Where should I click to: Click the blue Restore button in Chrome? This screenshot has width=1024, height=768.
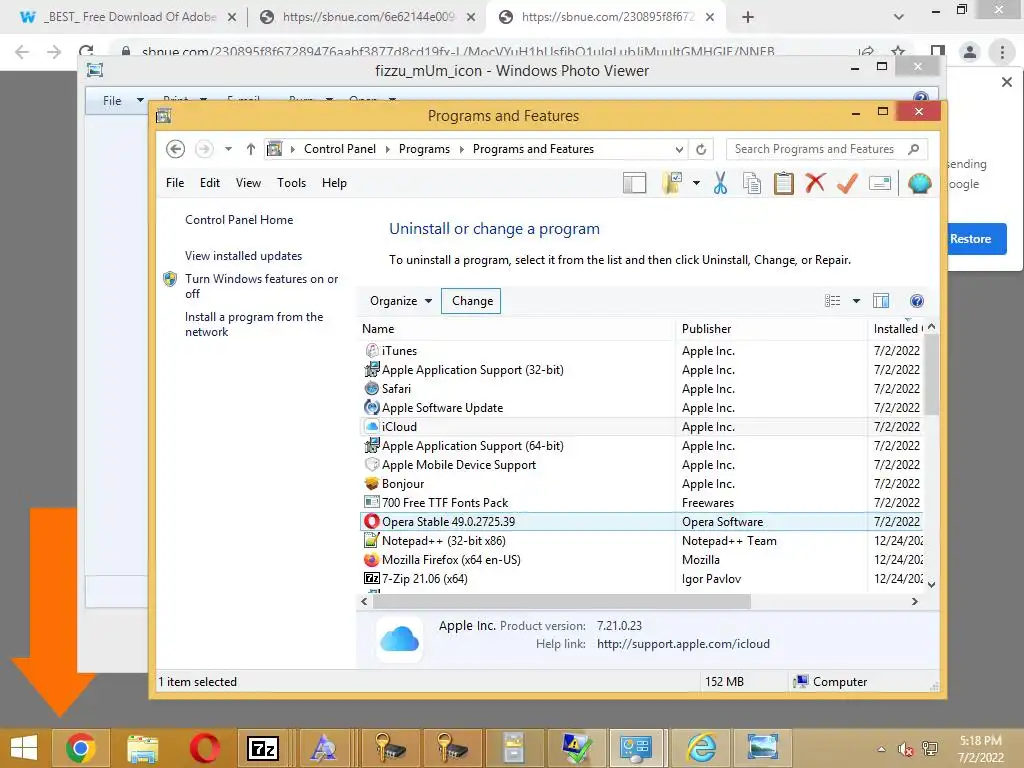coord(976,239)
